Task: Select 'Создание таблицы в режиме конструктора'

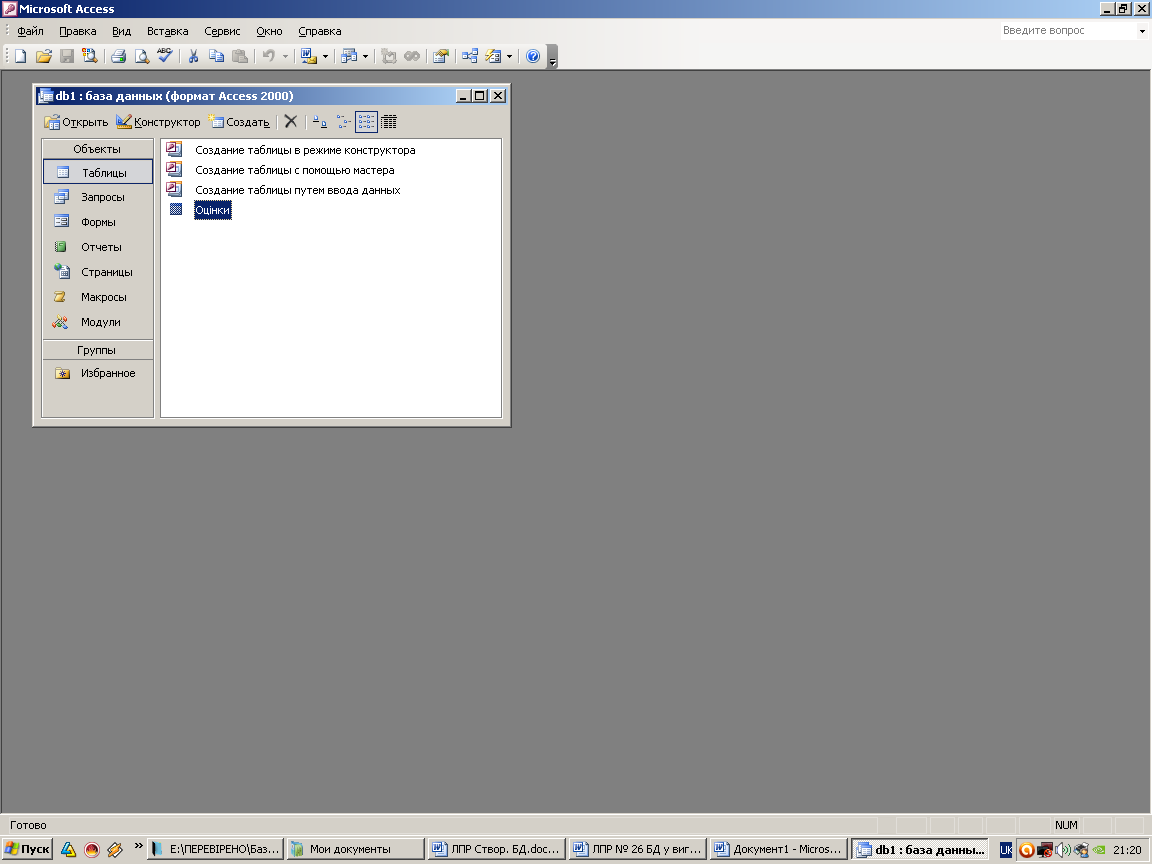Action: click(x=305, y=150)
